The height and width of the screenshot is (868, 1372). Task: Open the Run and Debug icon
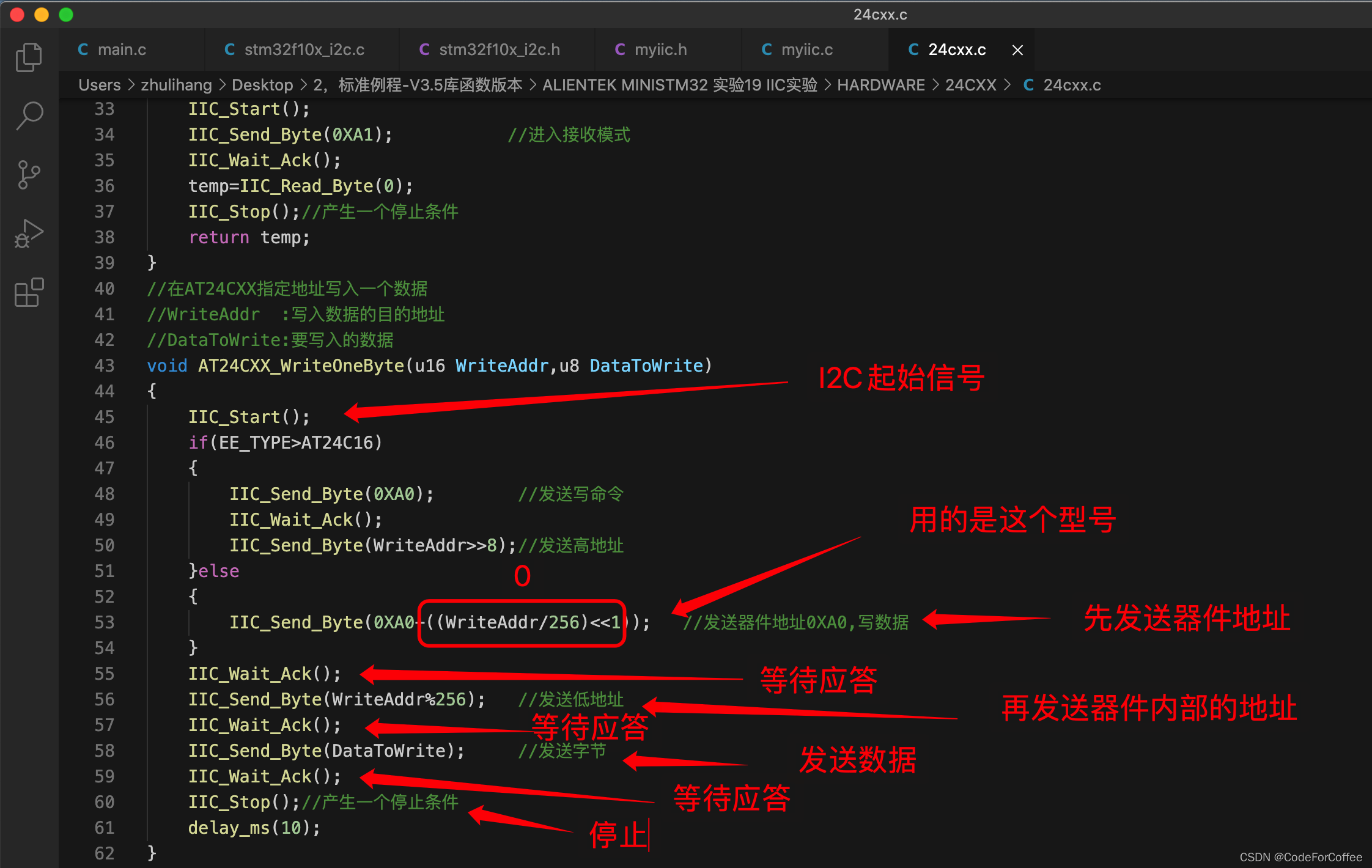click(29, 234)
